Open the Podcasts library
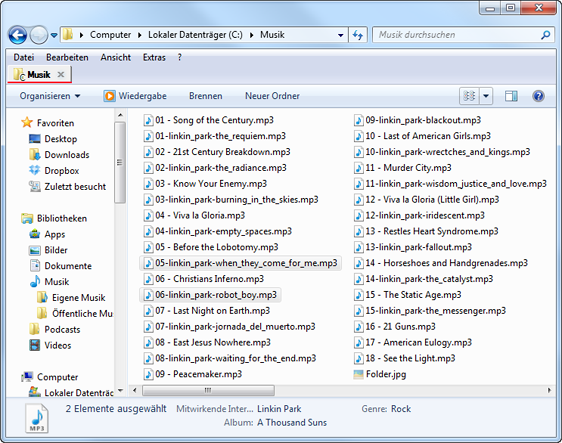The height and width of the screenshot is (443, 562). pos(54,329)
